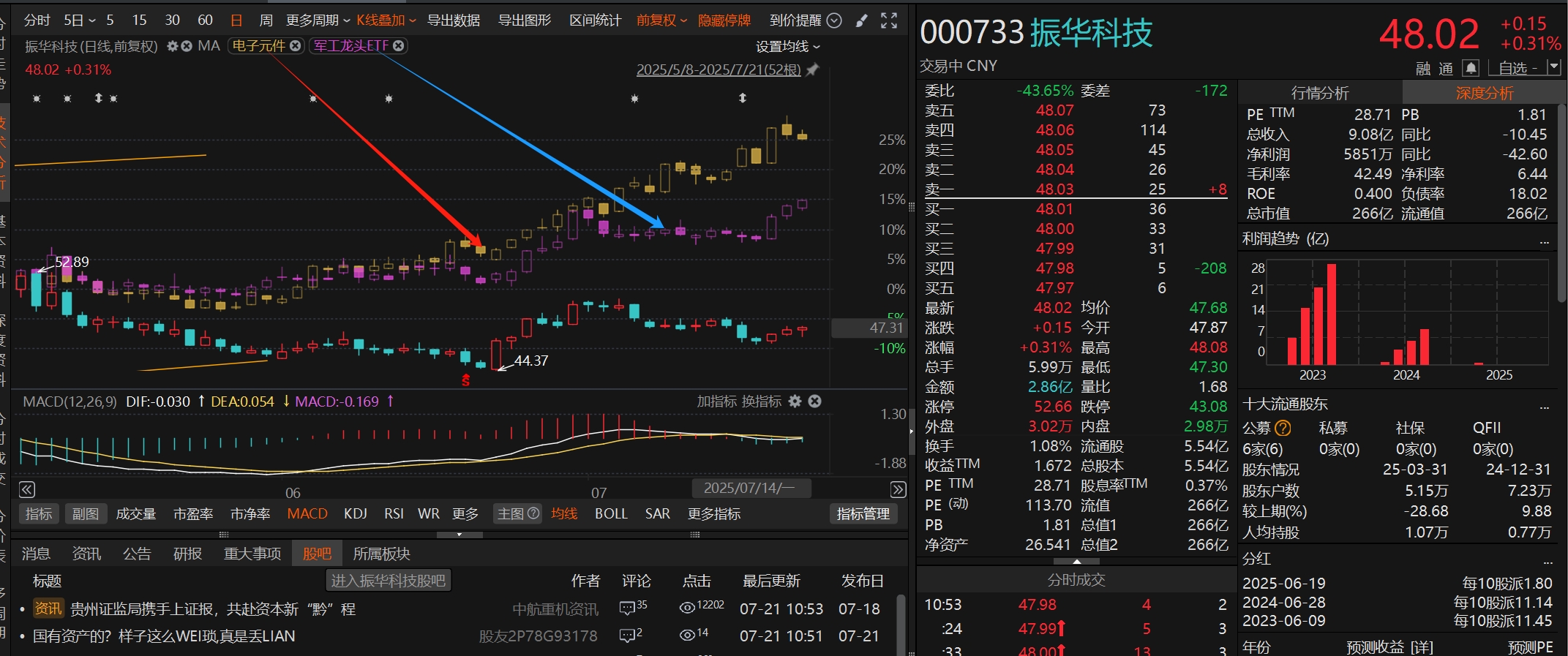Switch to 周 weekly chart tab
The height and width of the screenshot is (656, 1568).
pyautogui.click(x=266, y=20)
